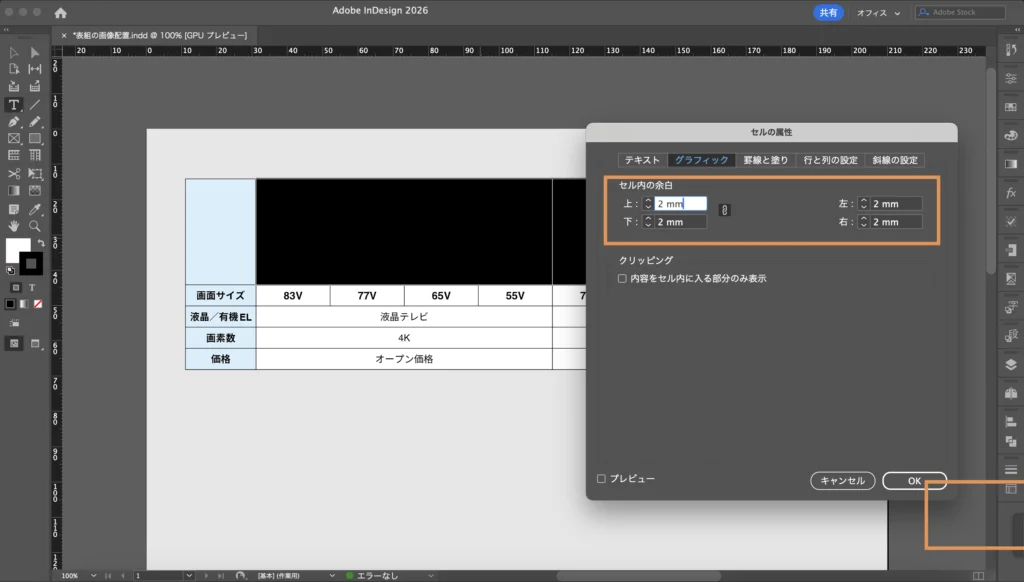Click the Home icon in title bar

coord(61,13)
